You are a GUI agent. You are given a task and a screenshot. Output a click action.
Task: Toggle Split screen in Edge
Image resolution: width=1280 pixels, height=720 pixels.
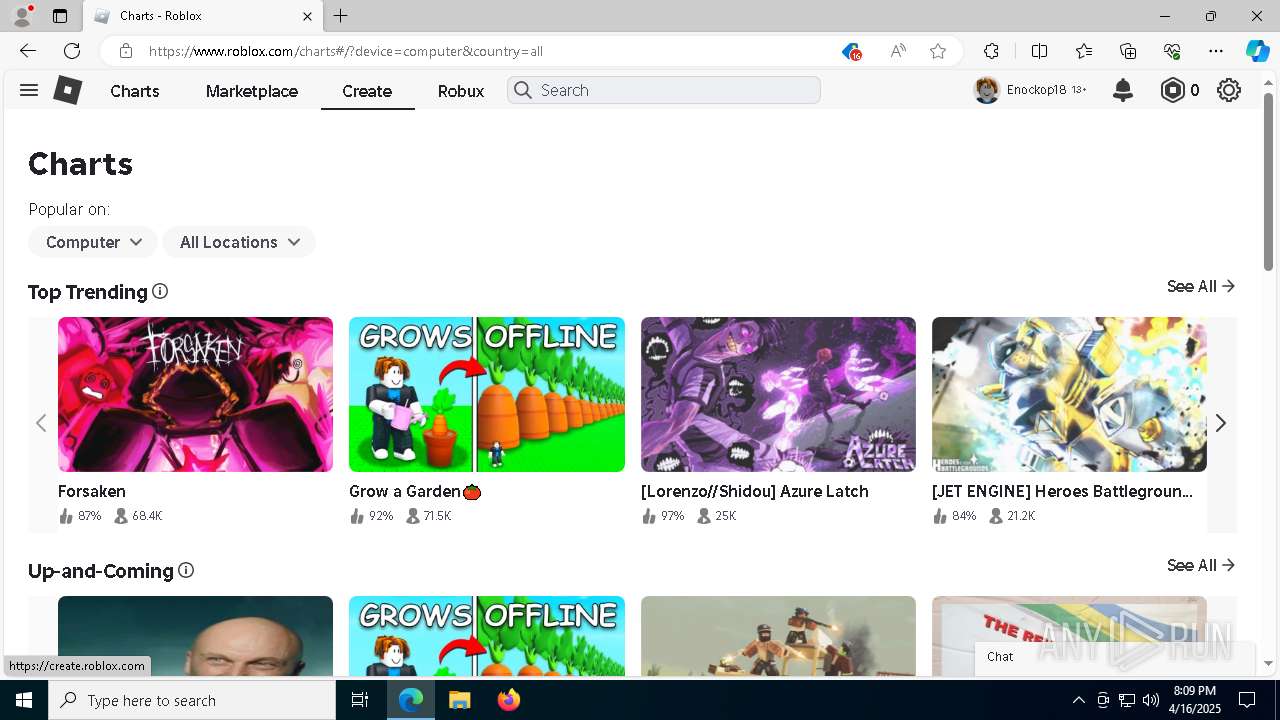pyautogui.click(x=1039, y=51)
